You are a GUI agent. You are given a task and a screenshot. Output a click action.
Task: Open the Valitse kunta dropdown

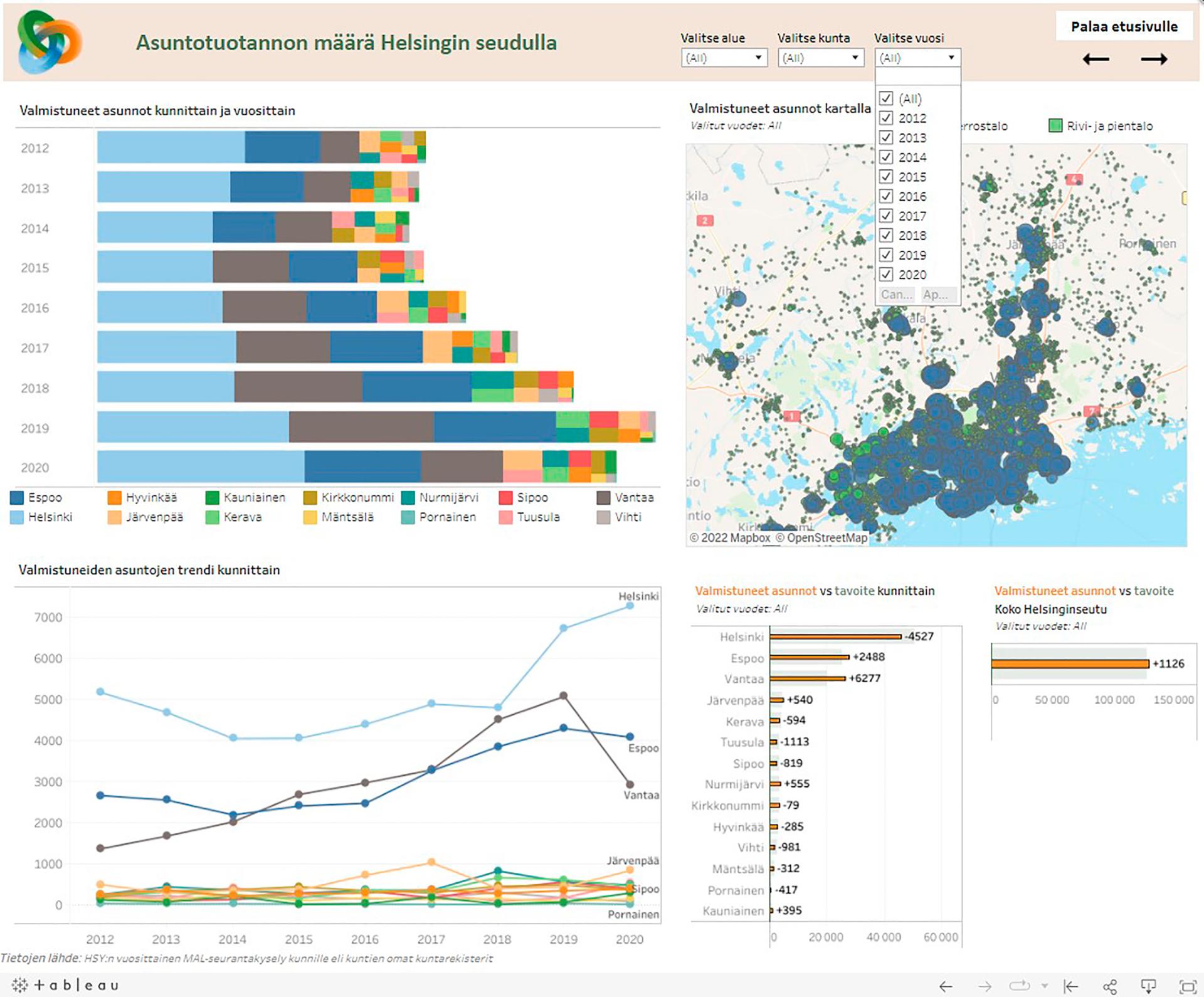pos(820,58)
